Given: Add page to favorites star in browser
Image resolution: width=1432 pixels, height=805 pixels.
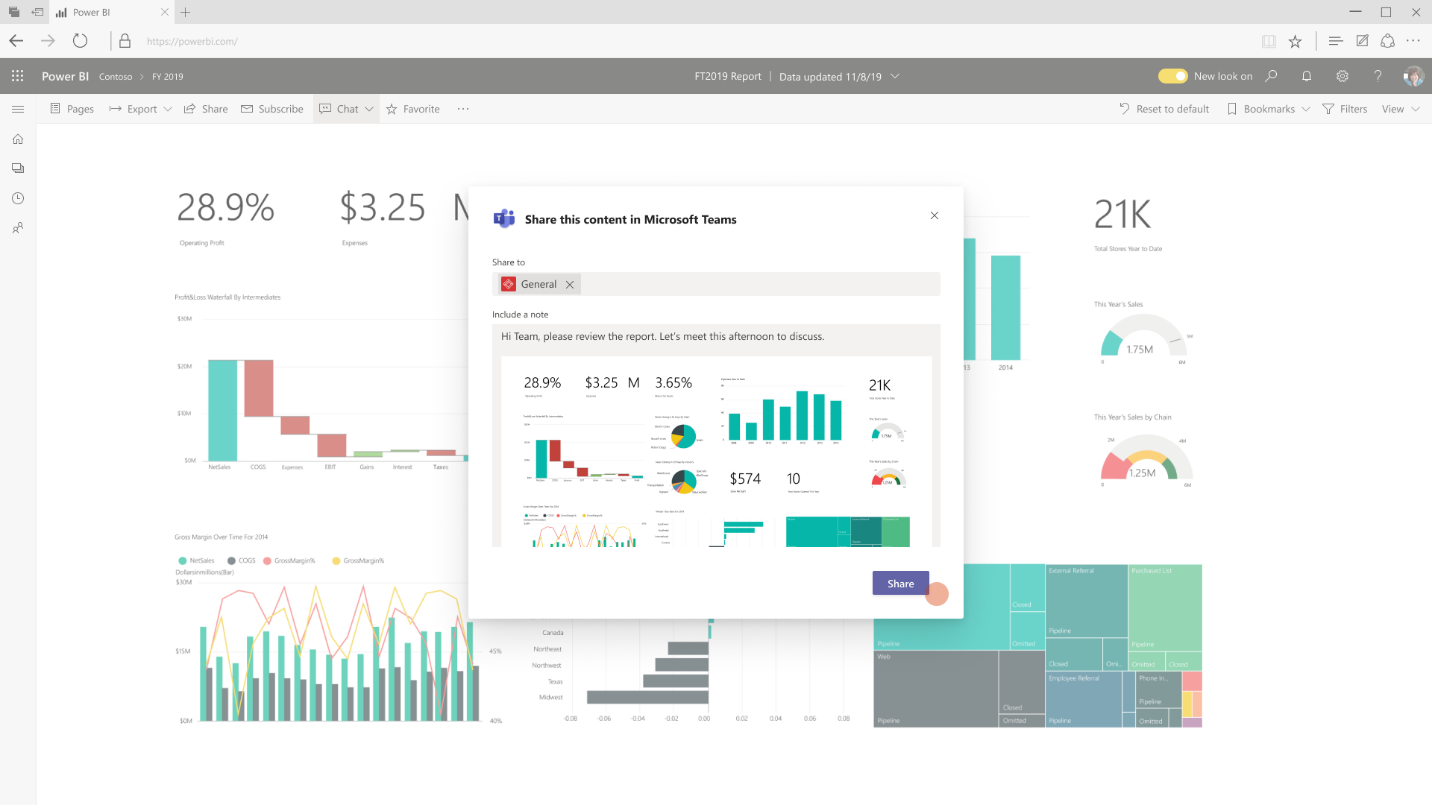Looking at the screenshot, I should click(x=1295, y=41).
